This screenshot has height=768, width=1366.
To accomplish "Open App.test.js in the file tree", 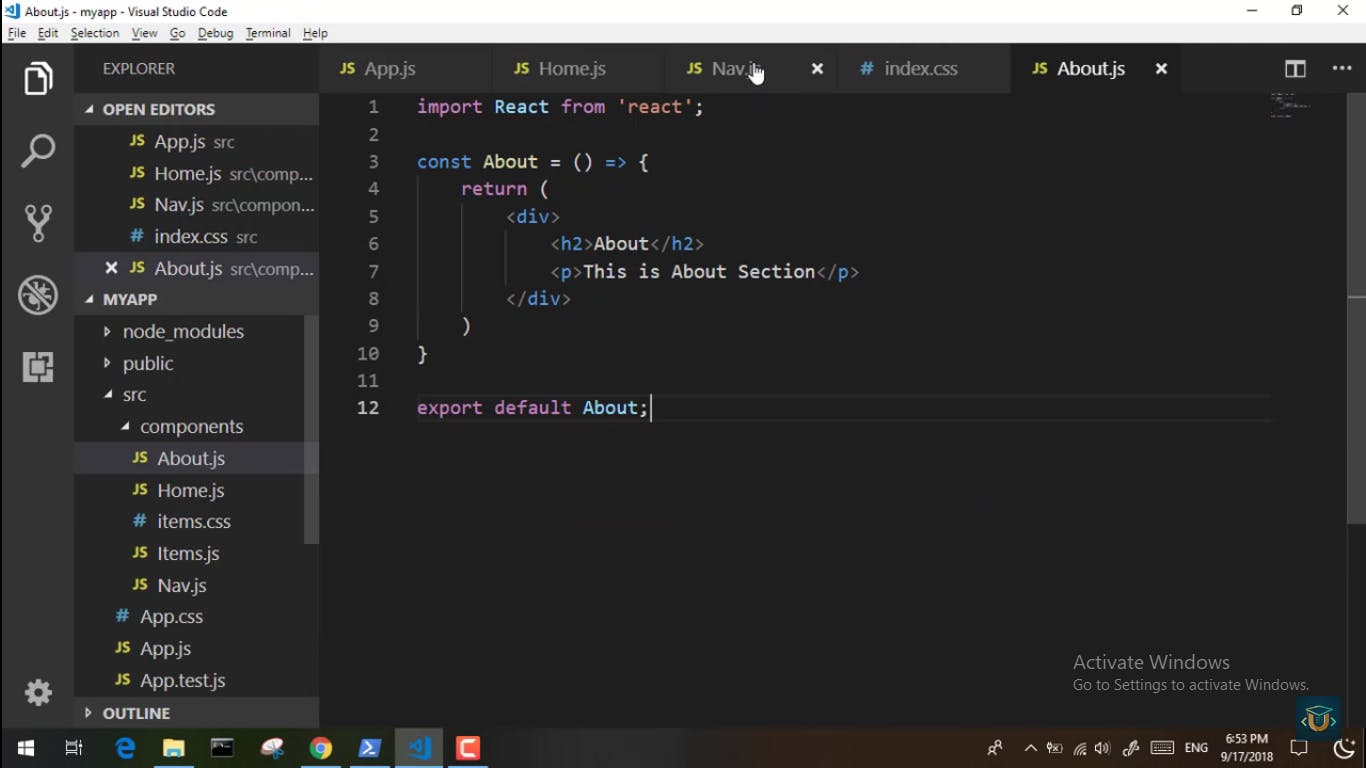I will coord(189,680).
